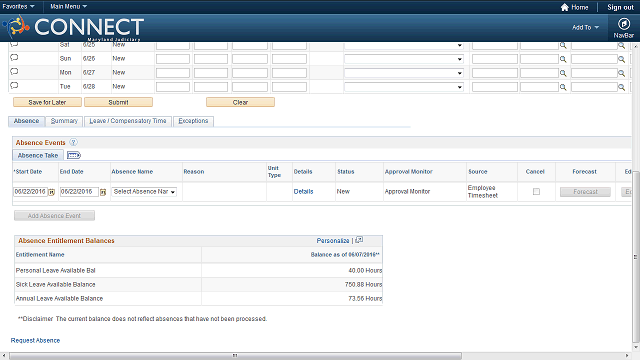Tick the Cancel checkbox for absence row

(536, 191)
